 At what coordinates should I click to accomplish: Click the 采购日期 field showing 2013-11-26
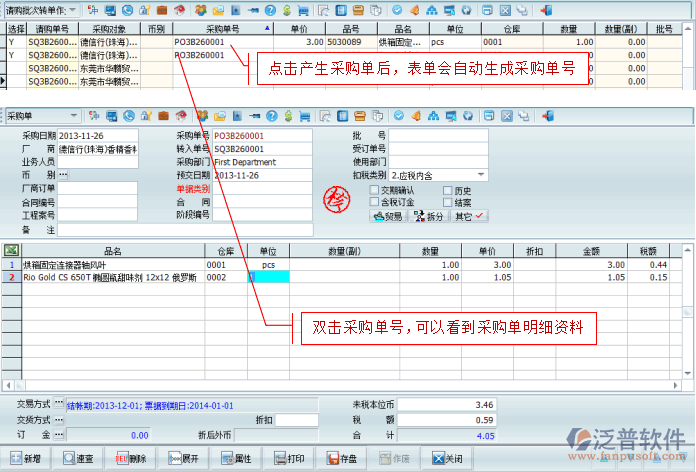tap(98, 135)
